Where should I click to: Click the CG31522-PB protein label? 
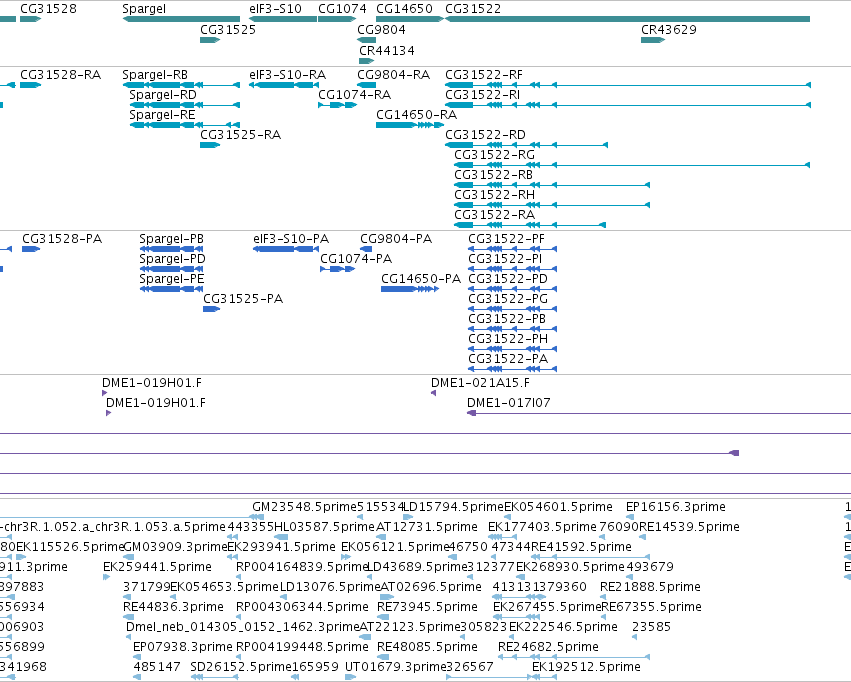point(507,319)
